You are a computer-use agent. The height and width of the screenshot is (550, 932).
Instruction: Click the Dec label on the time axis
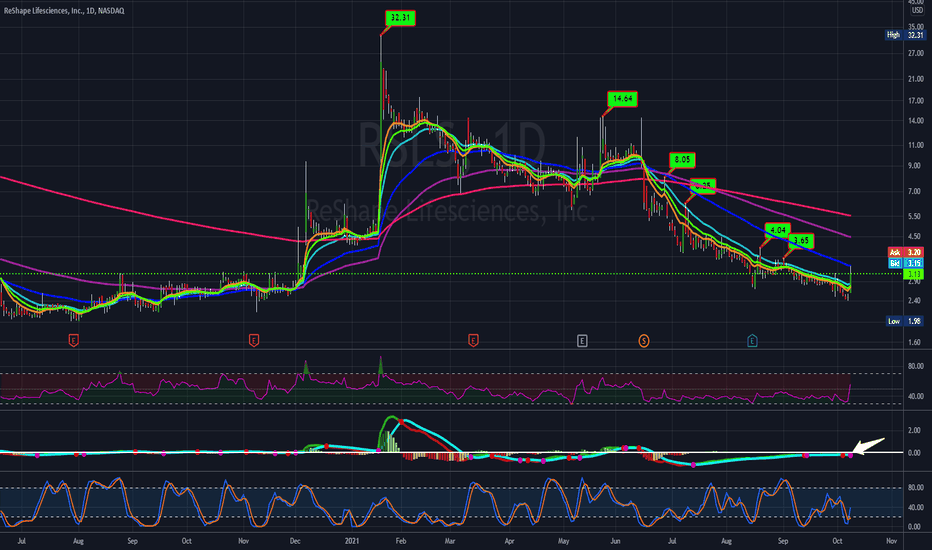point(295,541)
